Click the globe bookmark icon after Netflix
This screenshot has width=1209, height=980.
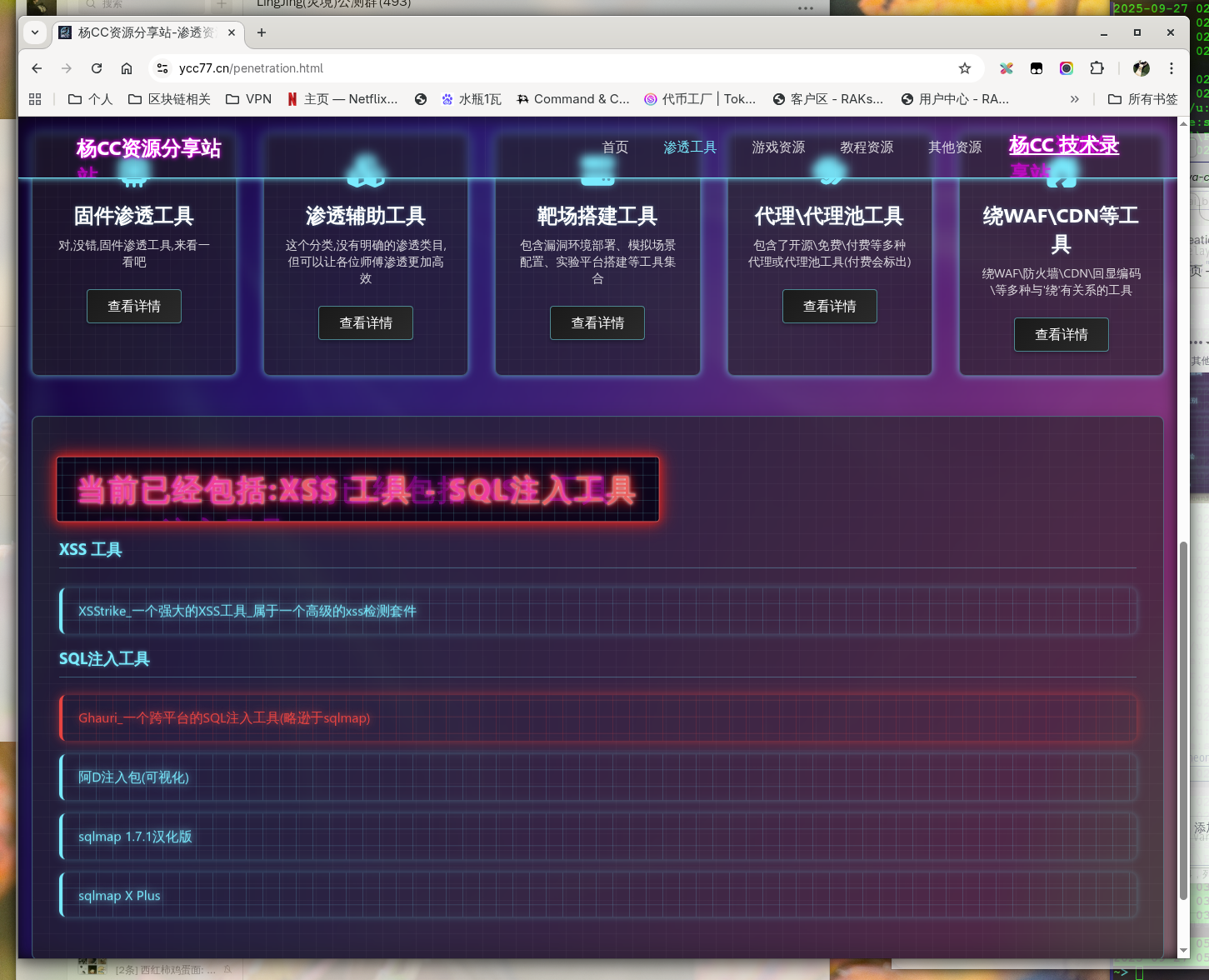pos(421,99)
